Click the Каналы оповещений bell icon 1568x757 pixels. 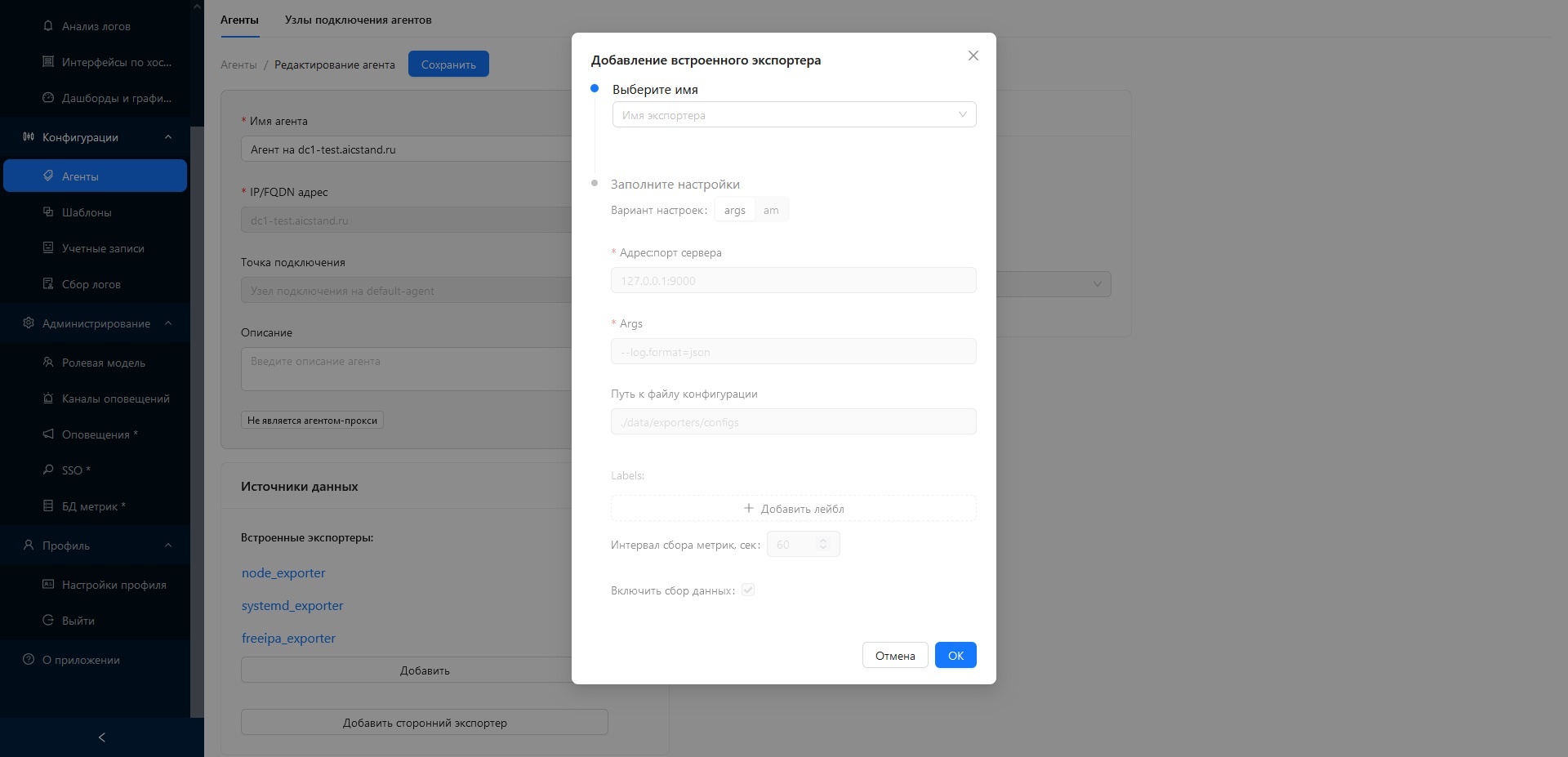[x=48, y=398]
